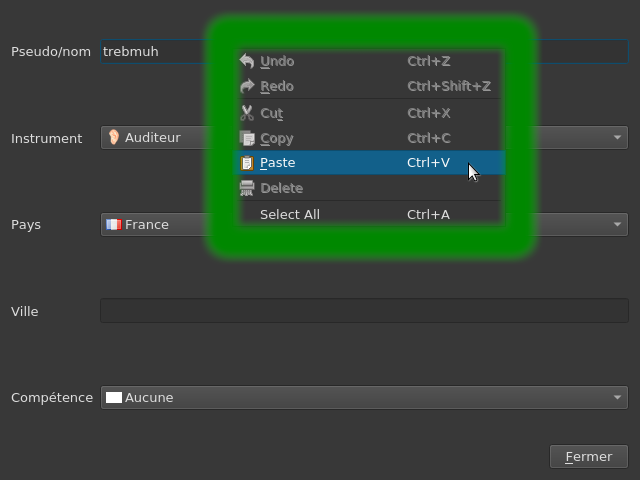Click the Ctrl+Shift+Z shortcut text
The width and height of the screenshot is (640, 480).
click(449, 86)
